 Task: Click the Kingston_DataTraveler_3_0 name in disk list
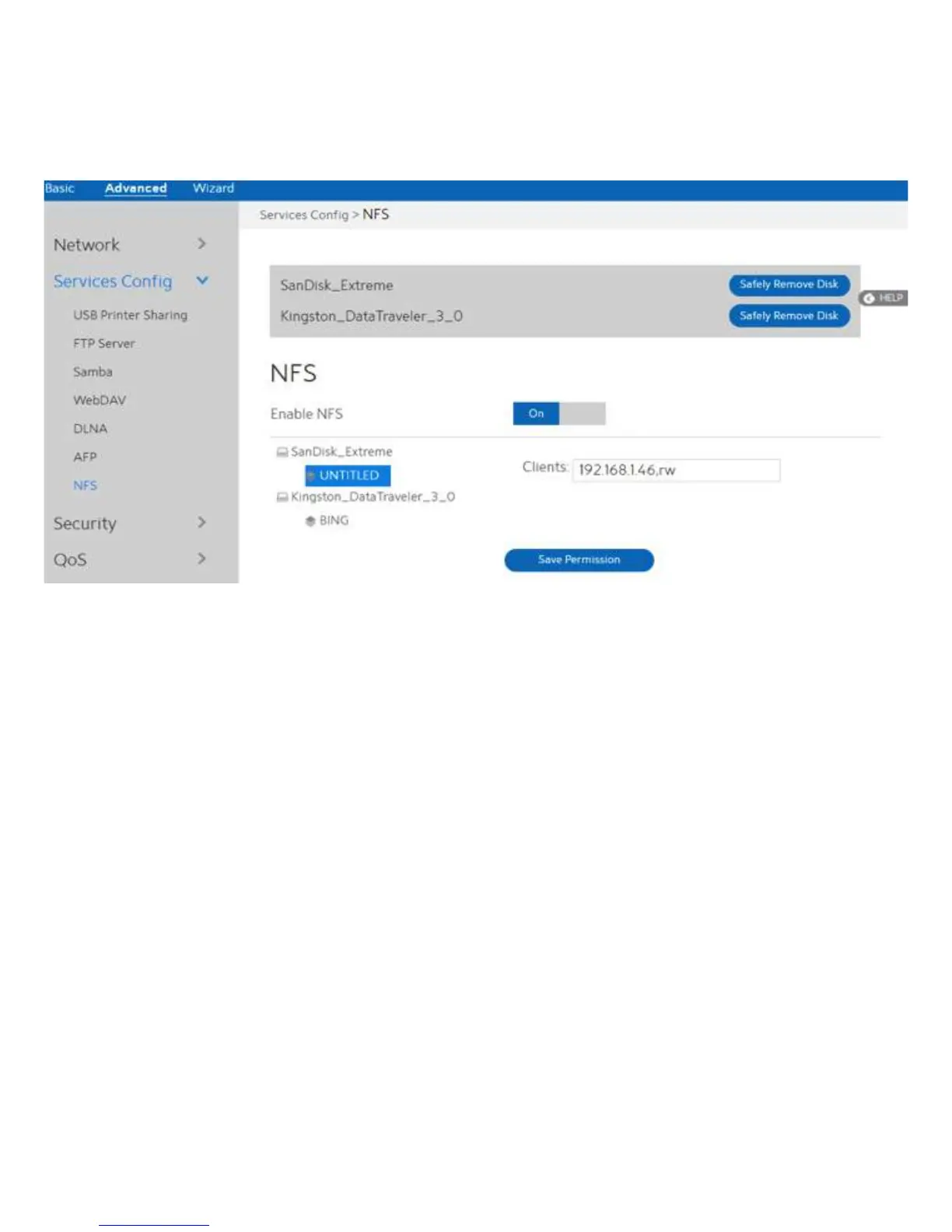point(372,317)
